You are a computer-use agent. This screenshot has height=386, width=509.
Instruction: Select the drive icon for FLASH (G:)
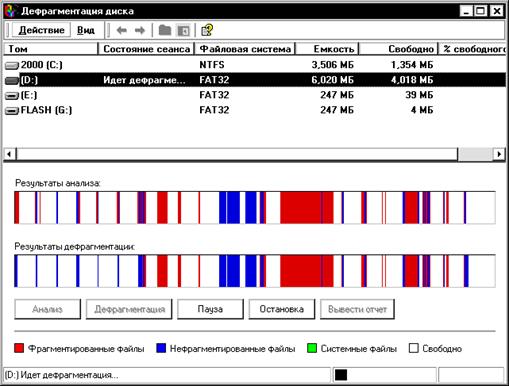click(12, 111)
